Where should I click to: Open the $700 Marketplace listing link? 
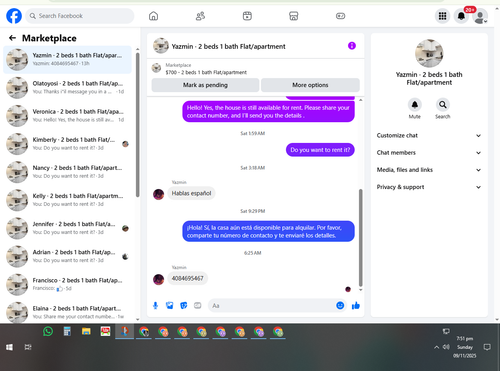(x=206, y=72)
